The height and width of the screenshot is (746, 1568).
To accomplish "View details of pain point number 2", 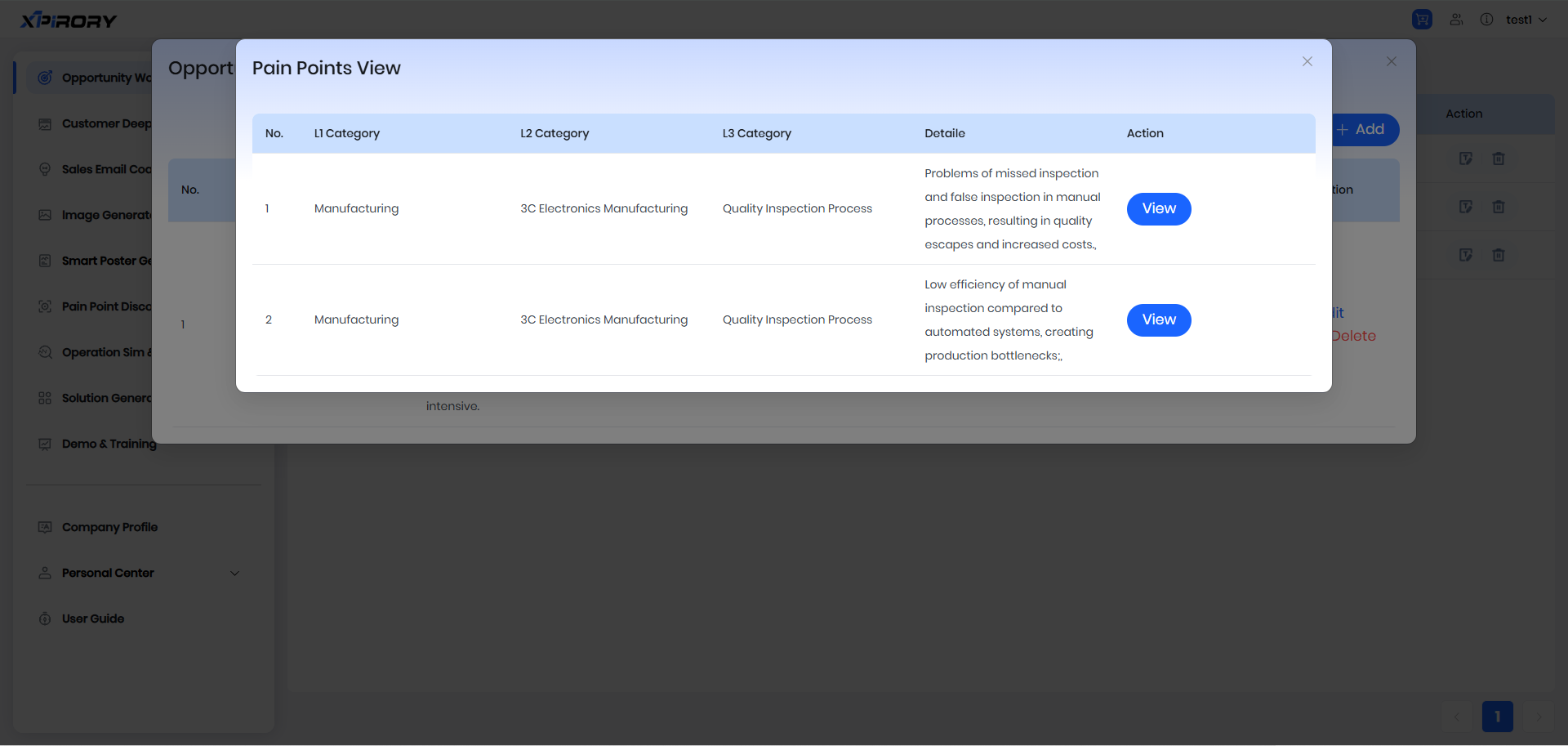I will pos(1158,320).
